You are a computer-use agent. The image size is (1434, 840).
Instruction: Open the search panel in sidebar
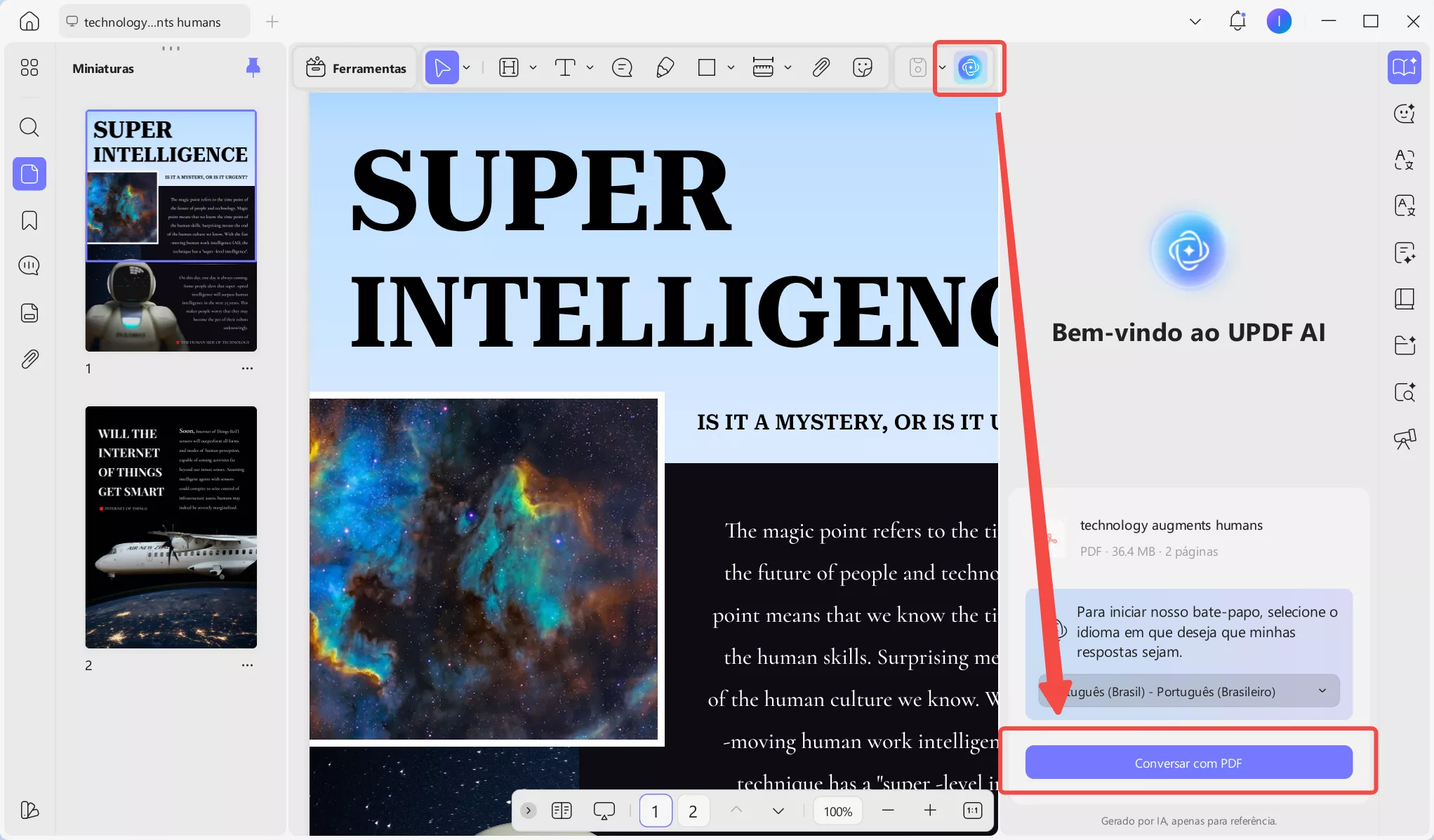(x=29, y=127)
